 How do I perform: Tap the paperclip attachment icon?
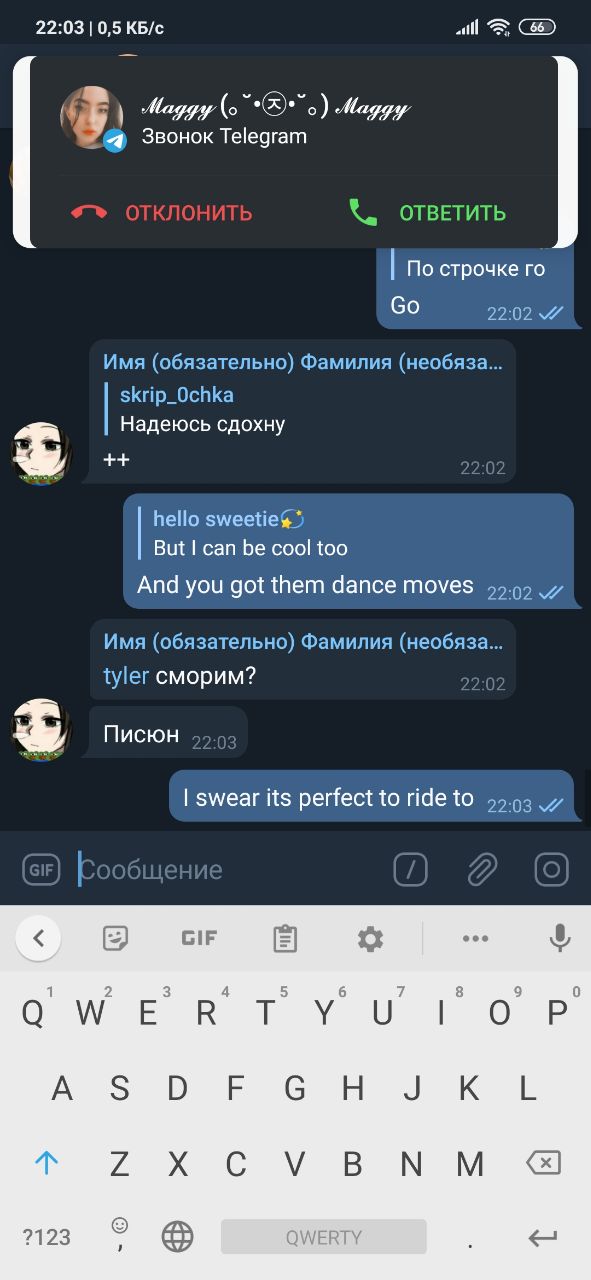481,869
